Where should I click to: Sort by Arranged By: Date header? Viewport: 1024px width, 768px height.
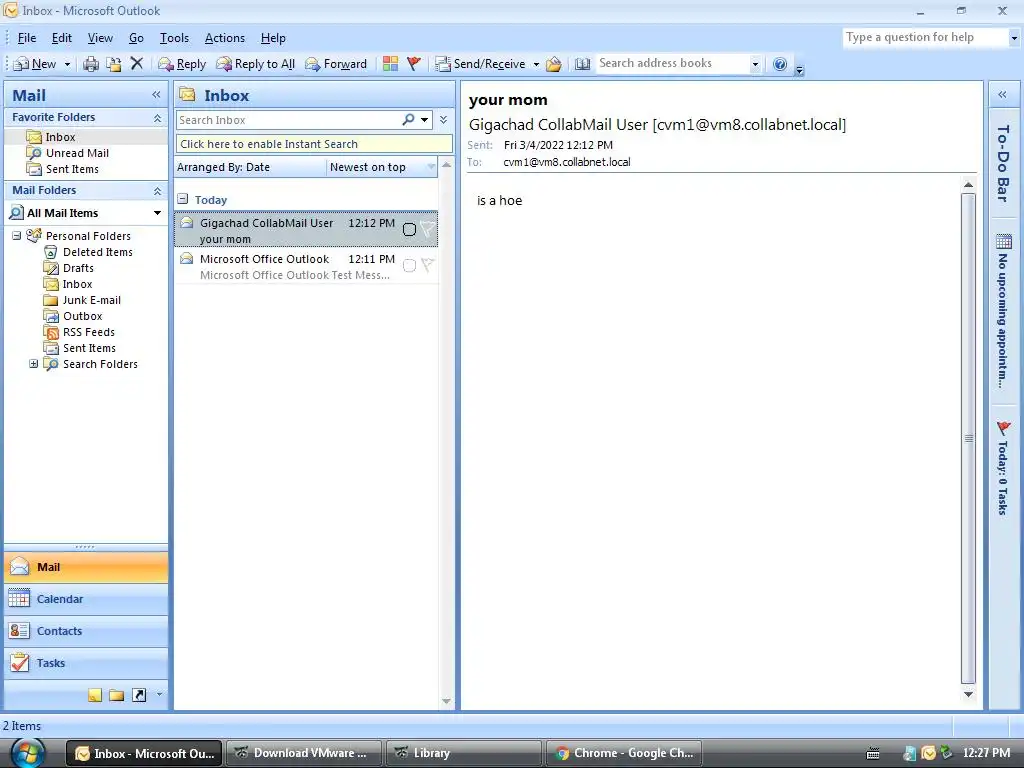pos(251,167)
